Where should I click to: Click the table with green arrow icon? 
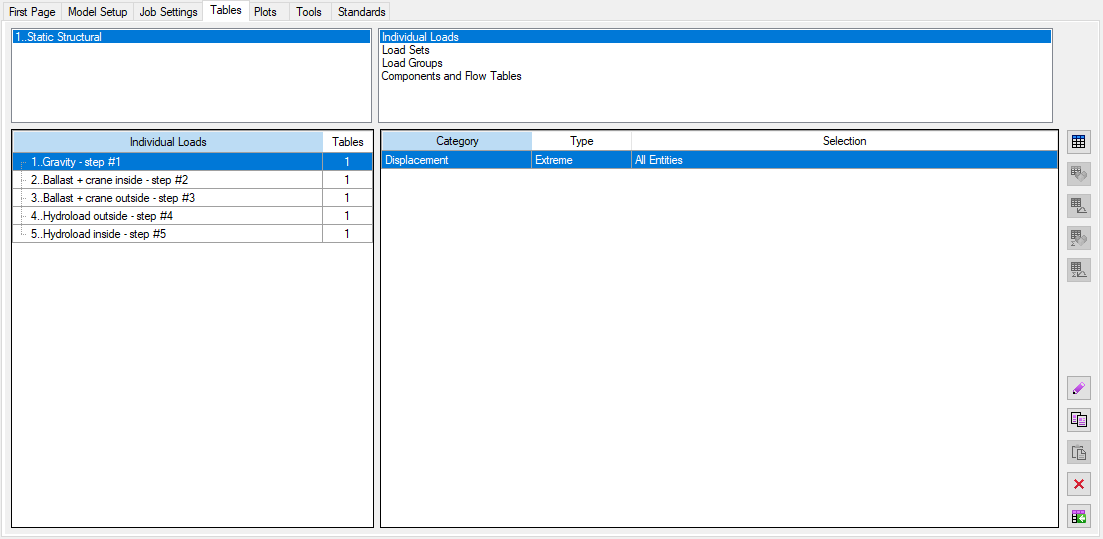tap(1078, 517)
